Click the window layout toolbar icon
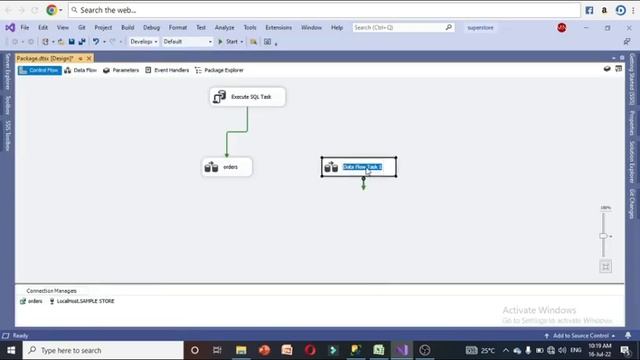The width and height of the screenshot is (640, 360). [267, 42]
